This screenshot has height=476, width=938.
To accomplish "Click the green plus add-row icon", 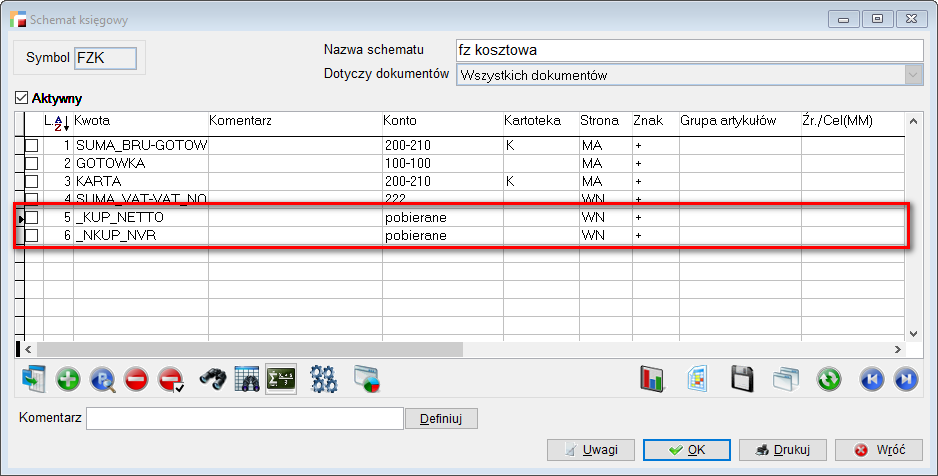I will 68,380.
